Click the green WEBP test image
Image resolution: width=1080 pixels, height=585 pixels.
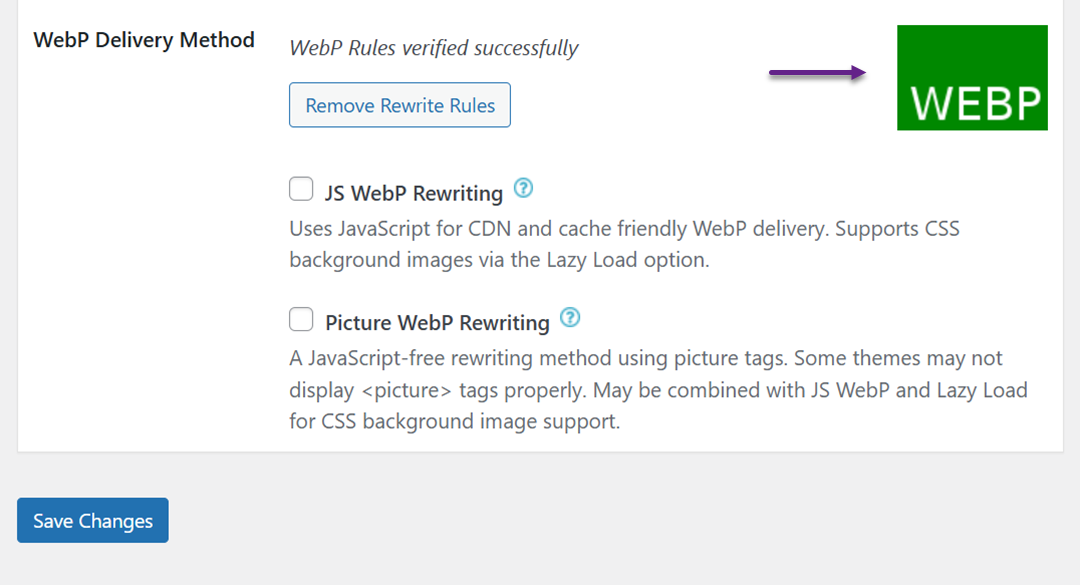972,78
